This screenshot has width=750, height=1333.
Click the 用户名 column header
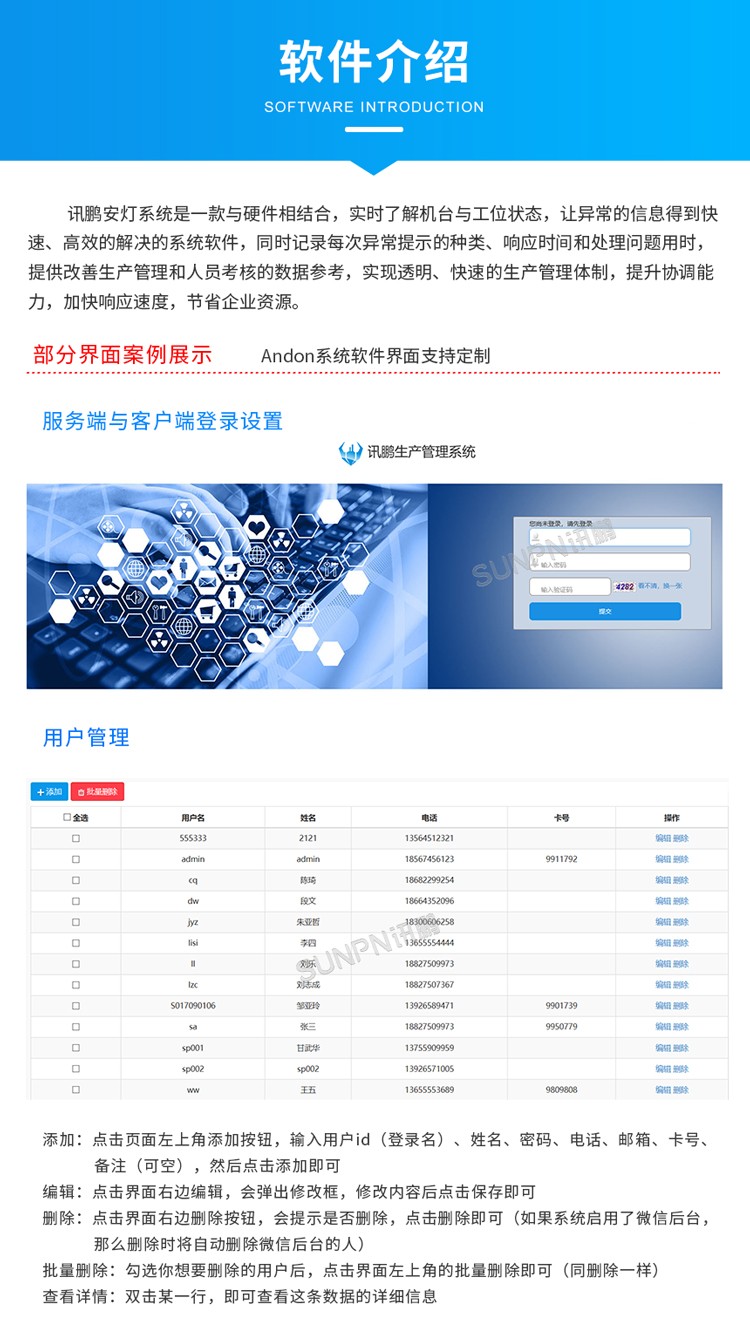(193, 818)
